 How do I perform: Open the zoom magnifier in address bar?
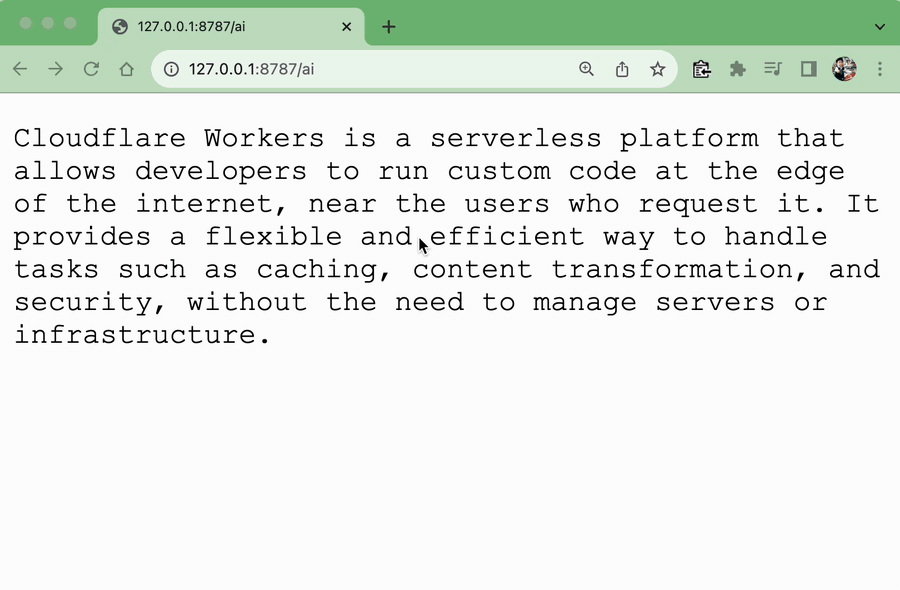pyautogui.click(x=586, y=69)
